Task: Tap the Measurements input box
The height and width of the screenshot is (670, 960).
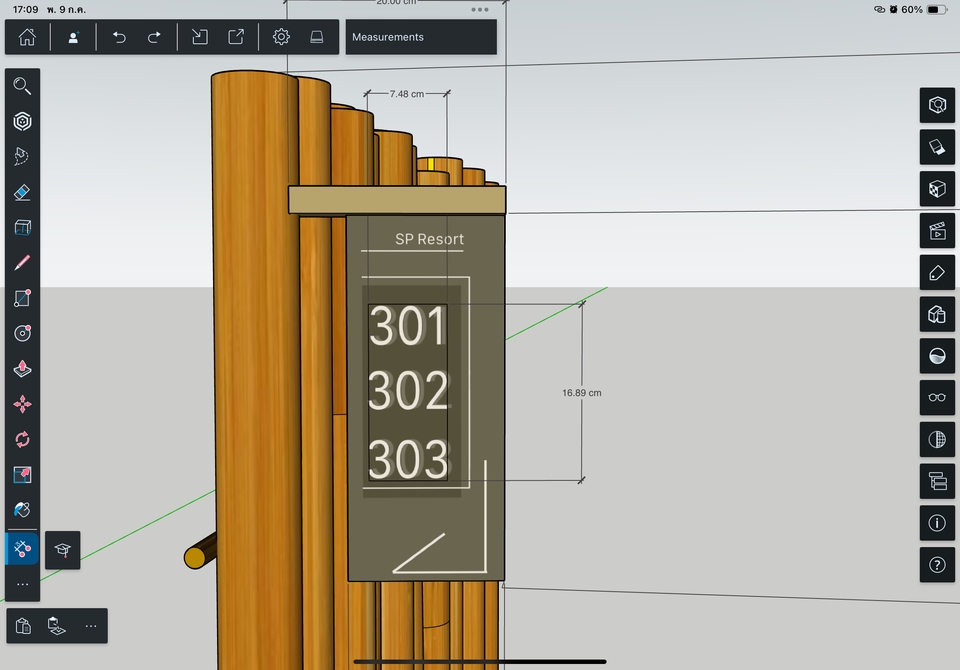Action: pyautogui.click(x=421, y=37)
